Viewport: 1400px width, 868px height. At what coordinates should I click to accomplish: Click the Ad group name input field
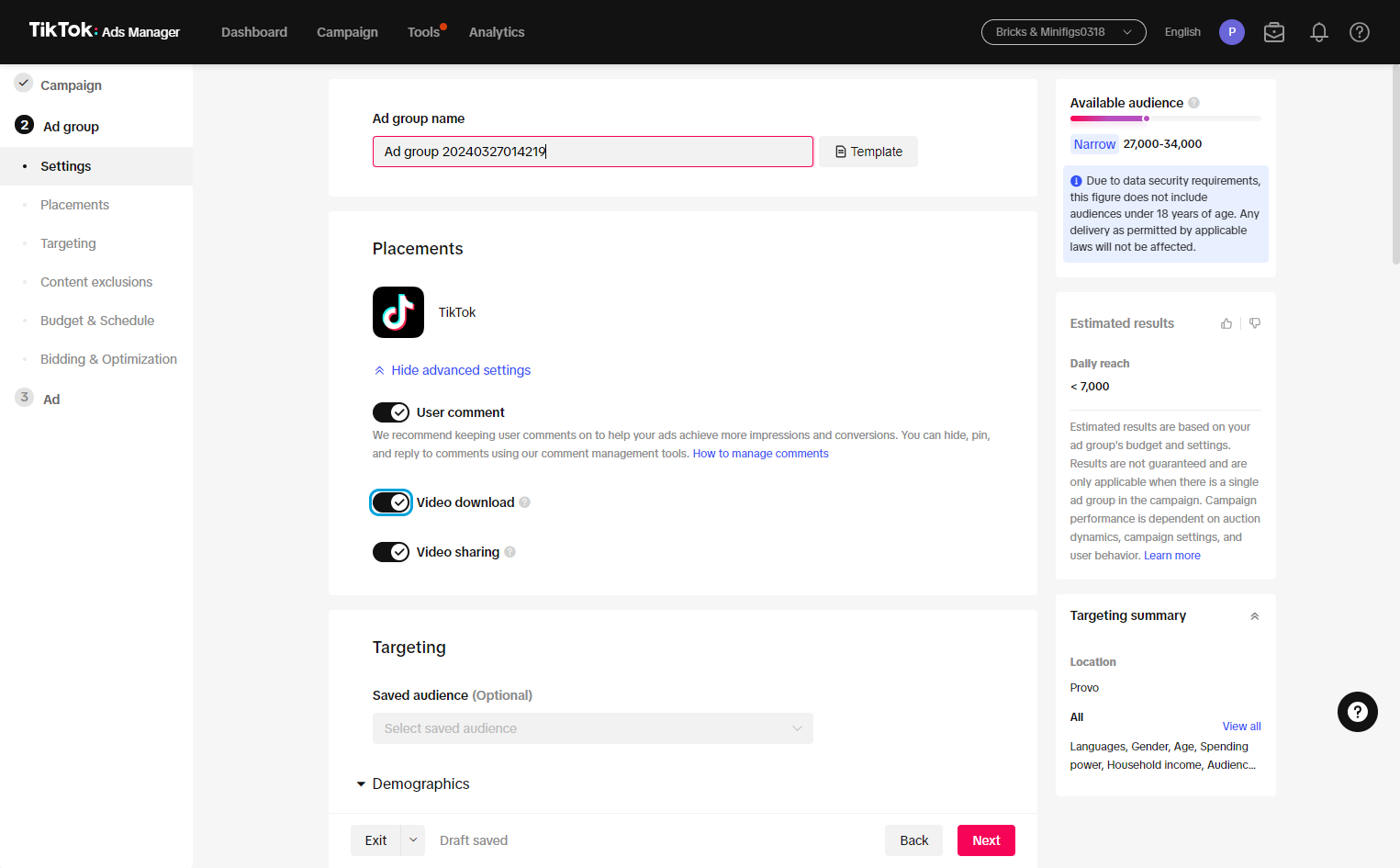[x=593, y=152]
